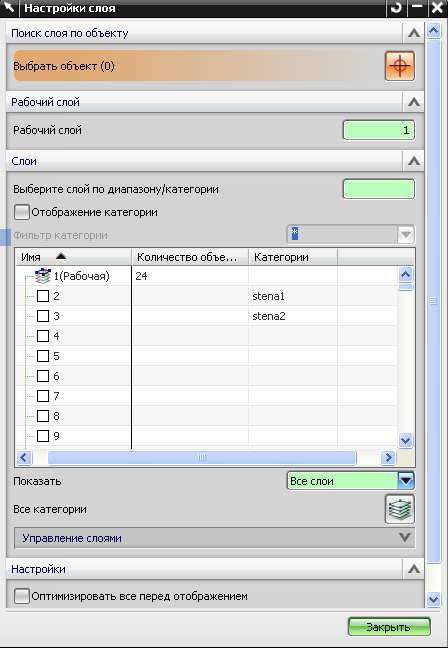448x648 pixels.
Task: Check the box for layer 4
Action: (43, 336)
